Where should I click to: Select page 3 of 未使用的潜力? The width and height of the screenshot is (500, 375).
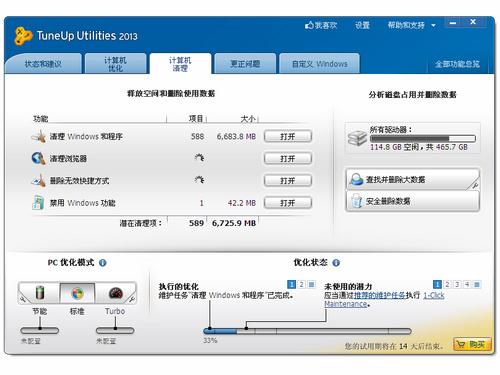[457, 284]
